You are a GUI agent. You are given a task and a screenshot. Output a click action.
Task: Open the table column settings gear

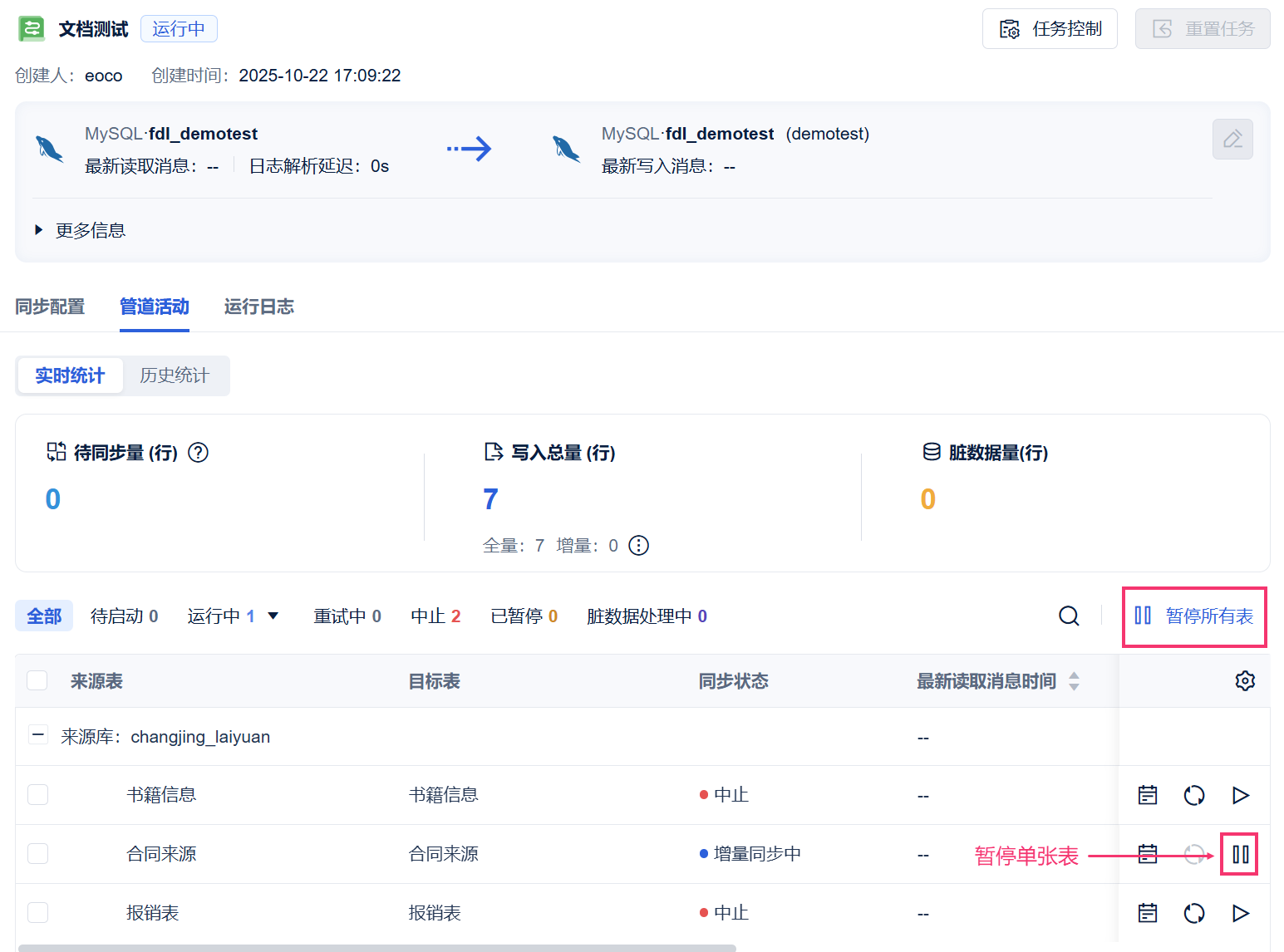click(1245, 681)
